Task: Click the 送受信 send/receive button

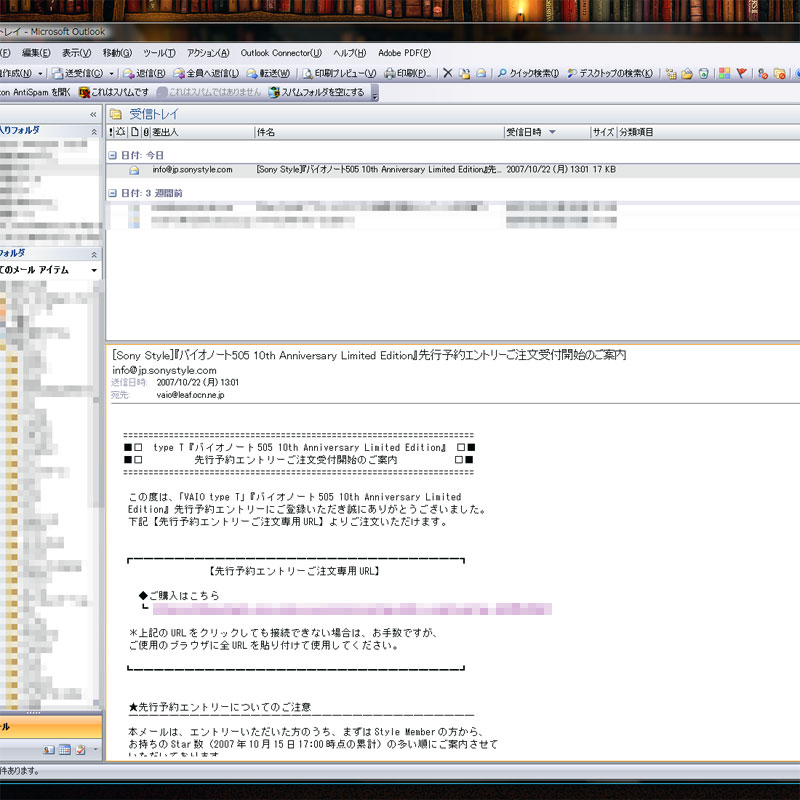Action: coord(78,73)
